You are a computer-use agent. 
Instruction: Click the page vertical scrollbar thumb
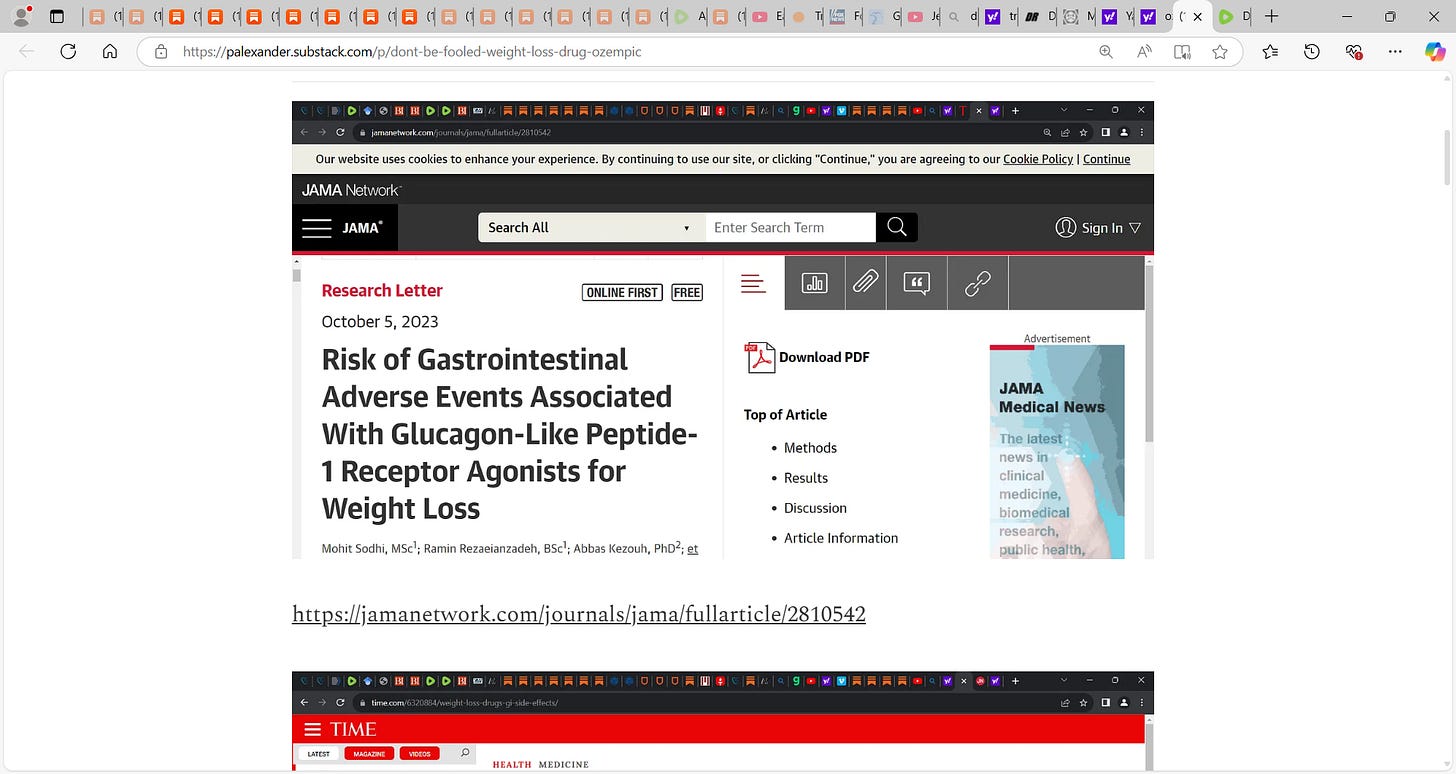(x=1447, y=157)
